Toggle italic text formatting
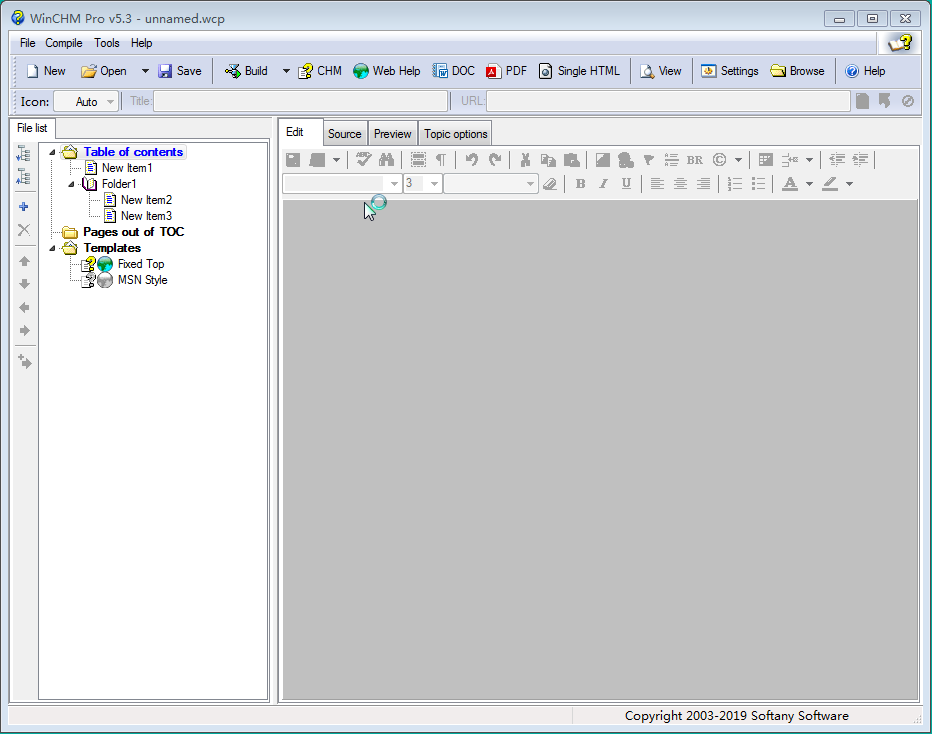Screen dimensions: 932x734 (x=603, y=184)
